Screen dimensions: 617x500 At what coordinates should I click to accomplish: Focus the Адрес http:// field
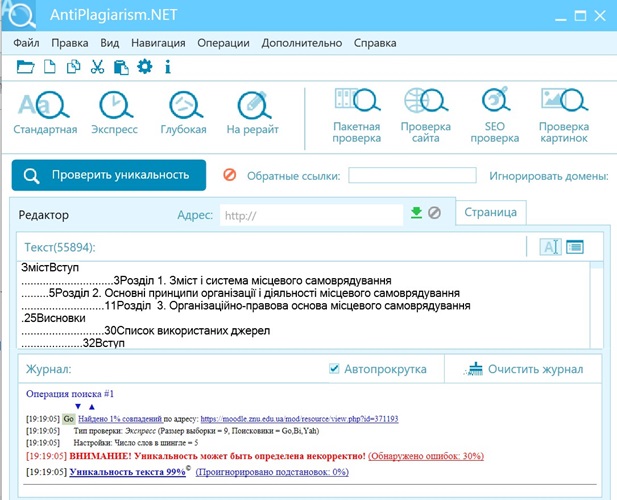tap(311, 215)
